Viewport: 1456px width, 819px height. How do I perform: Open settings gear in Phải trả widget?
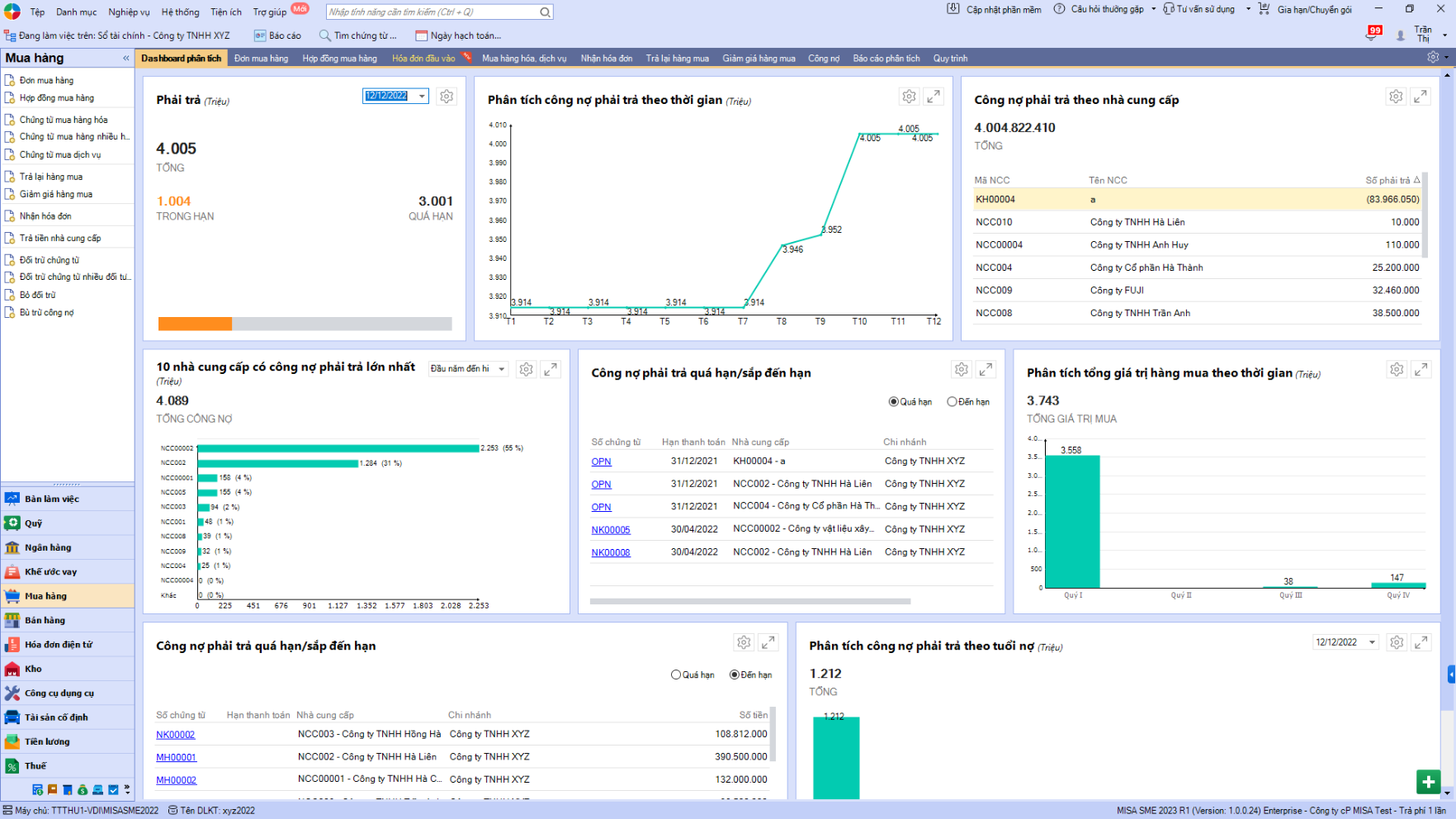pos(447,97)
